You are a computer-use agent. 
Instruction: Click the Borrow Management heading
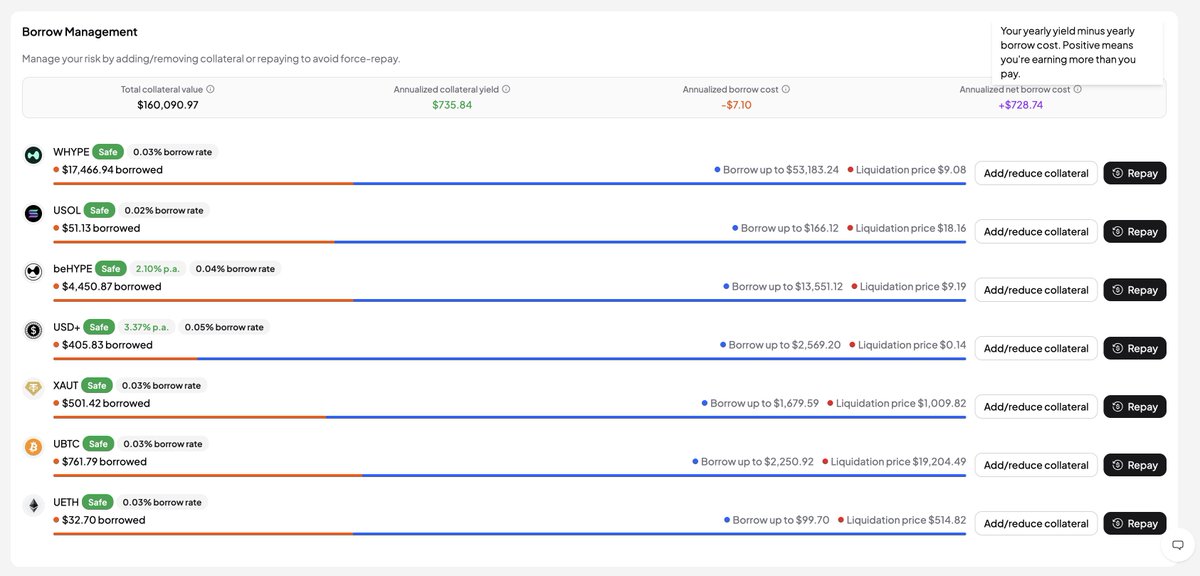tap(80, 32)
